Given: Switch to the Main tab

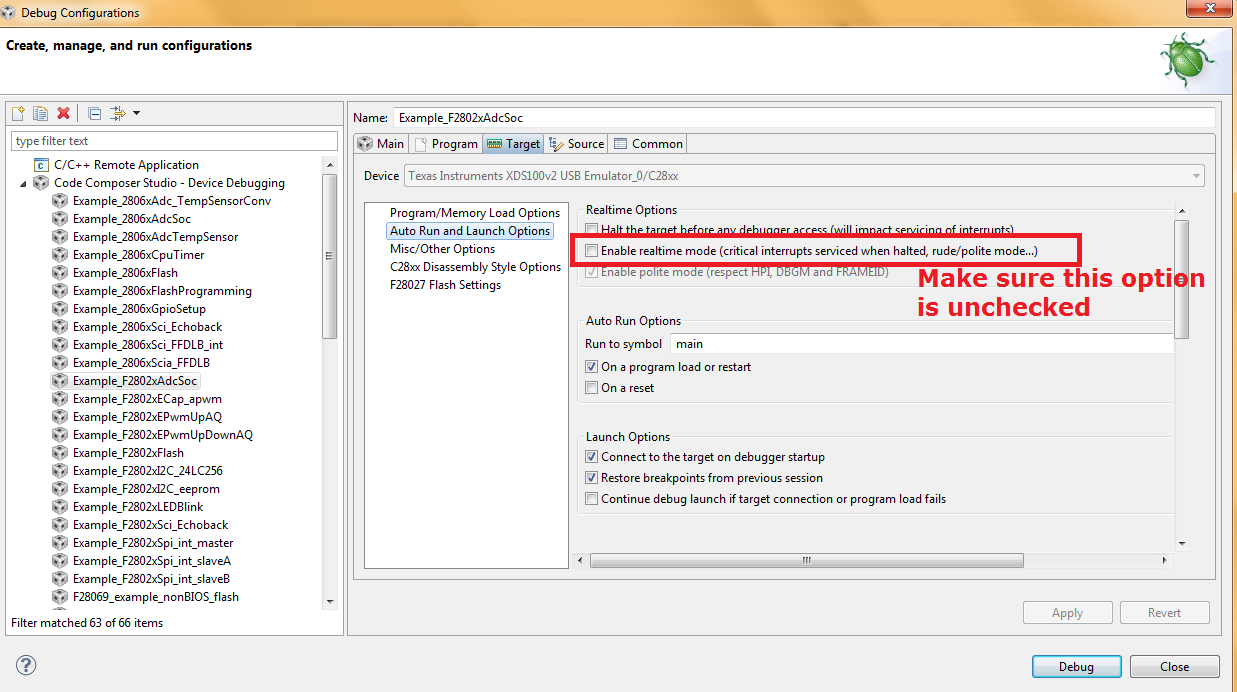Looking at the screenshot, I should pos(380,144).
